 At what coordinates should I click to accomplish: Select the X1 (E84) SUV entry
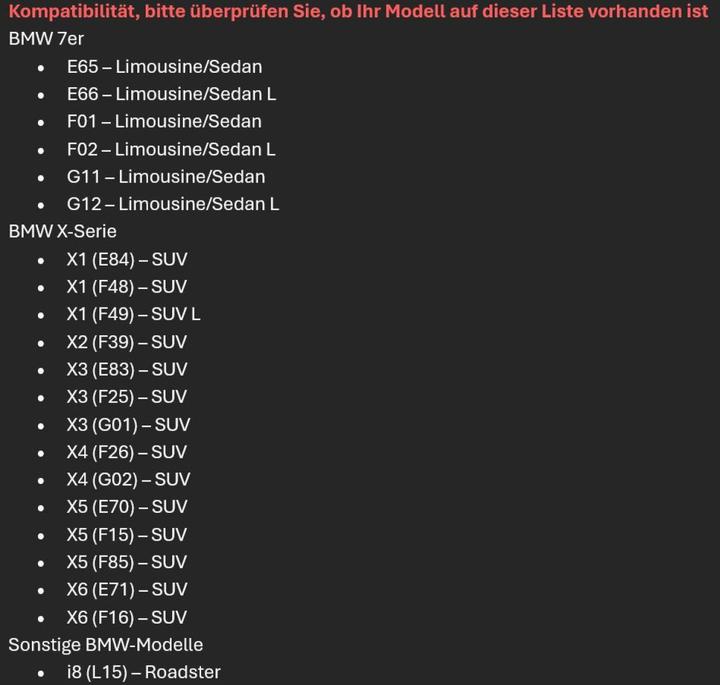click(127, 259)
